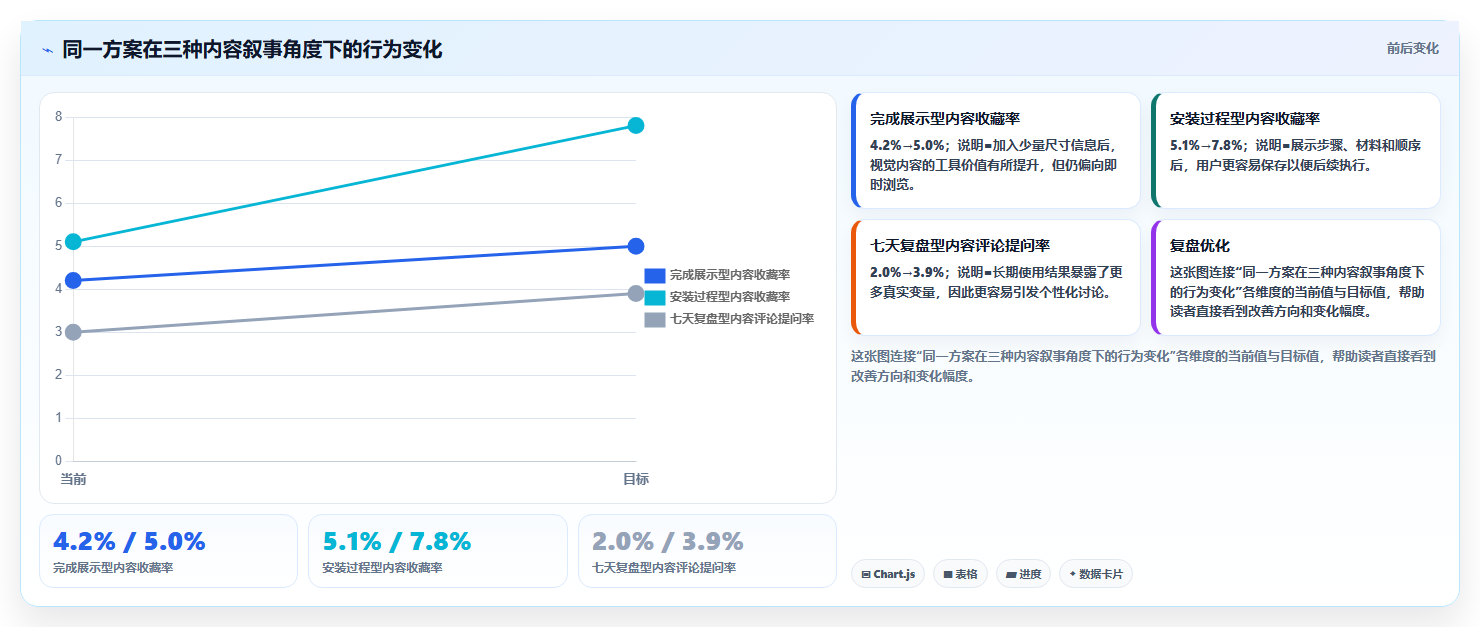Click the star icon in 数据卡片 tag
This screenshot has width=1480, height=627.
point(1073,574)
